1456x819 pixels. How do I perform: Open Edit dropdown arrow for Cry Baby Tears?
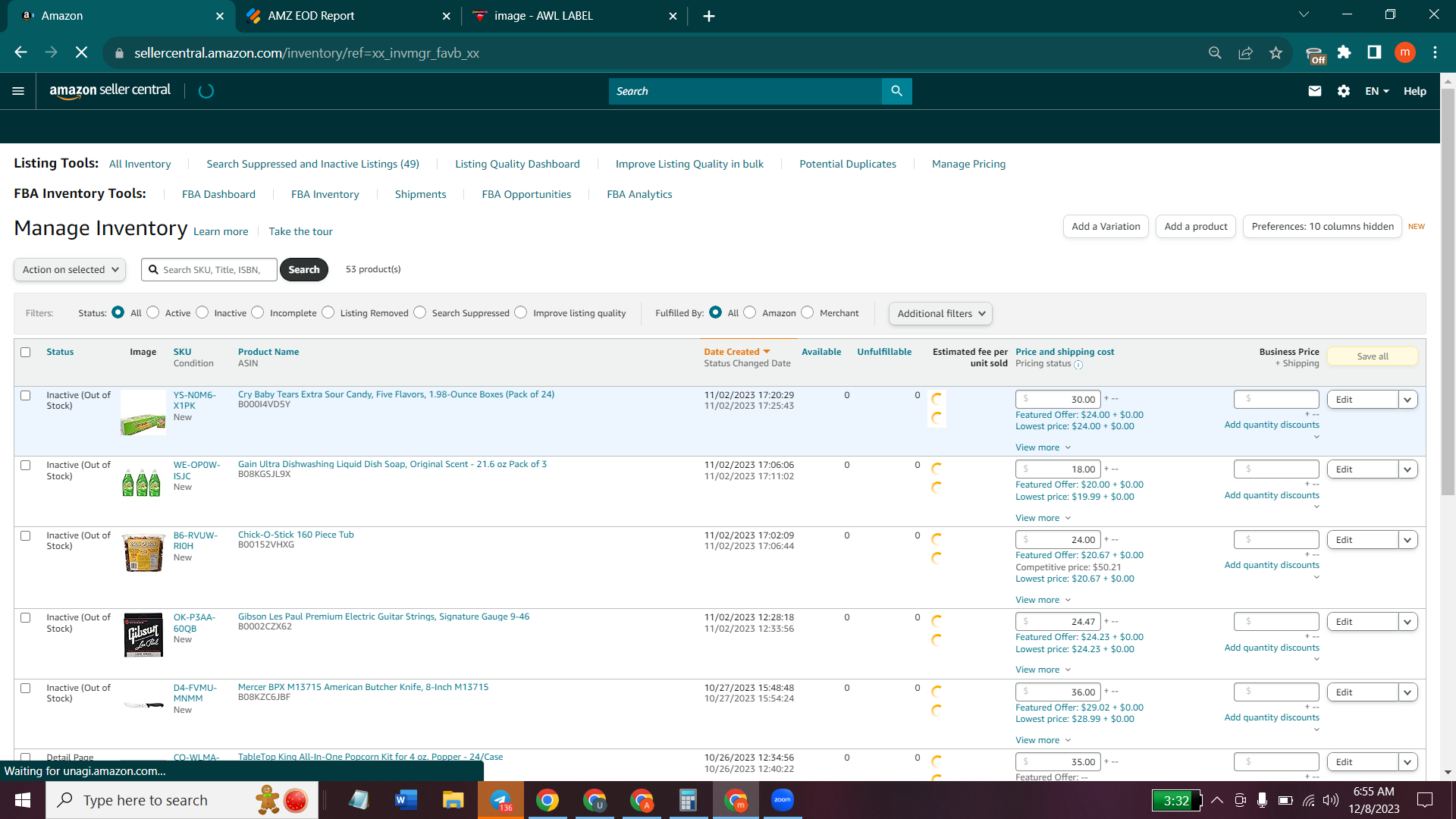click(1408, 400)
